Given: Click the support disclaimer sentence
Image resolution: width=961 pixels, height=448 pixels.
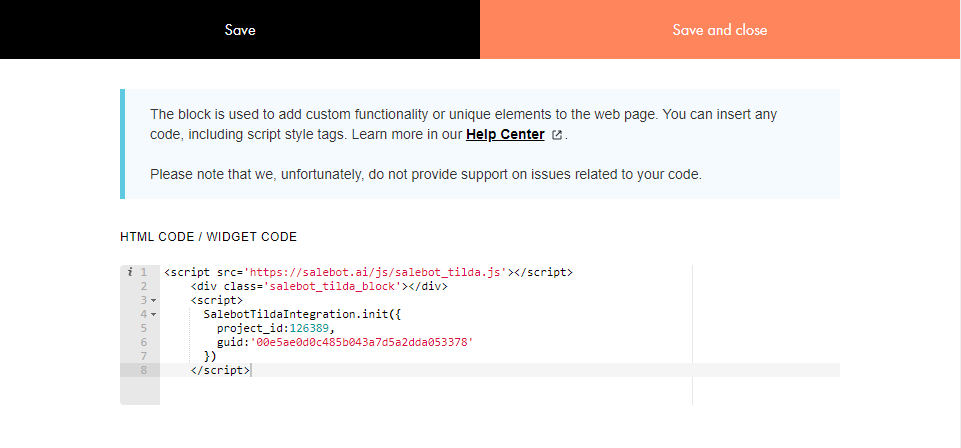Looking at the screenshot, I should point(426,175).
